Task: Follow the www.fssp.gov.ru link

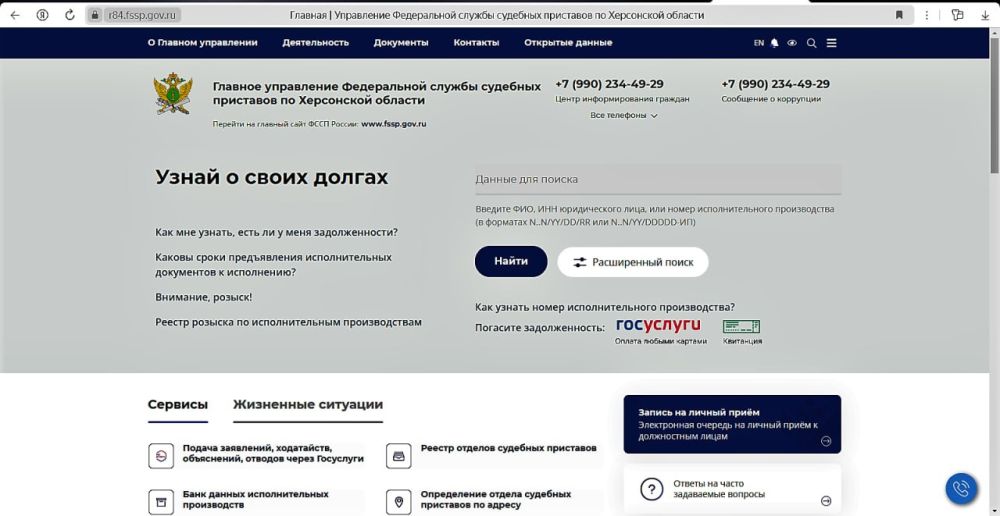Action: pyautogui.click(x=393, y=124)
